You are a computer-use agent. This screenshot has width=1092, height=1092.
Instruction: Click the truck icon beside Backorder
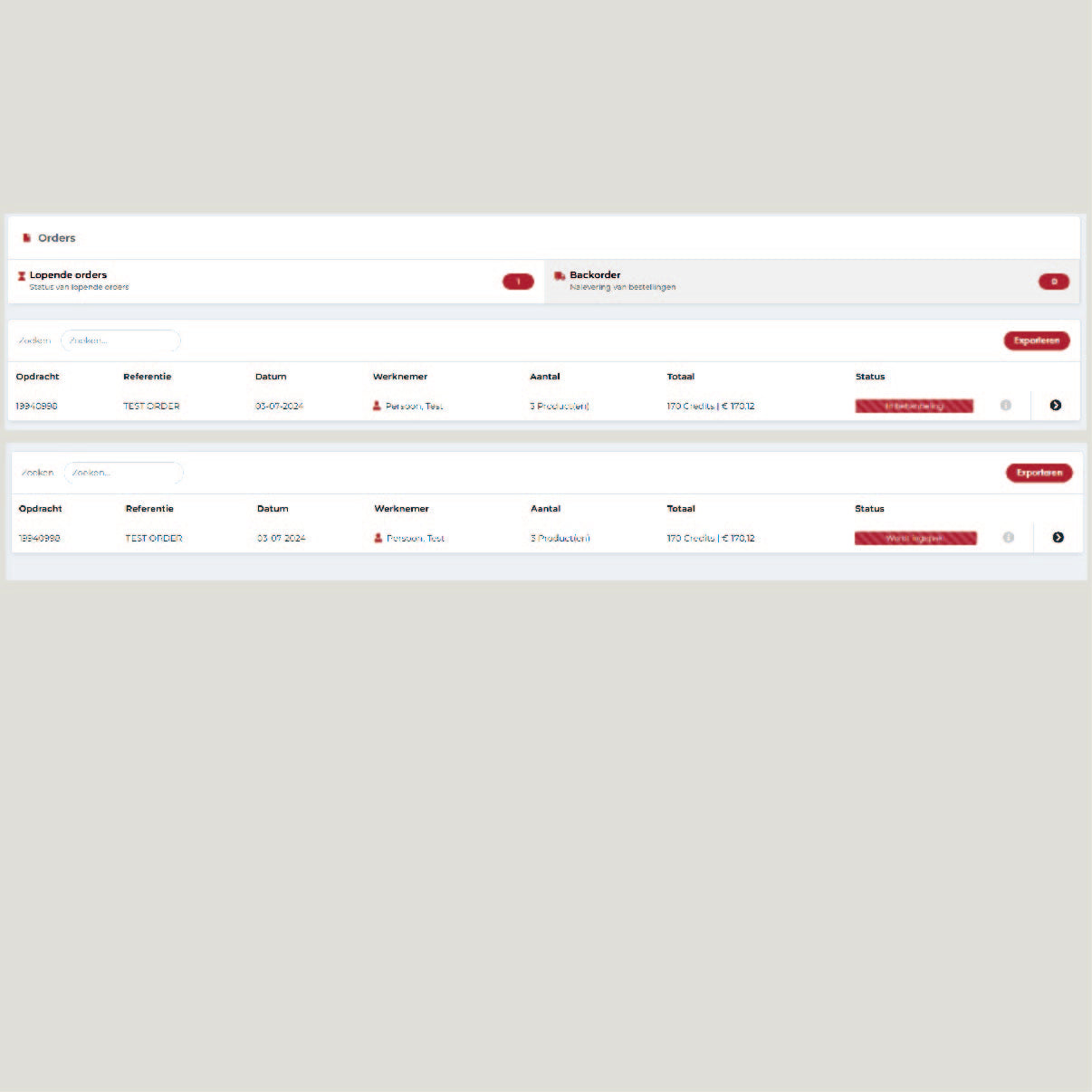point(560,276)
